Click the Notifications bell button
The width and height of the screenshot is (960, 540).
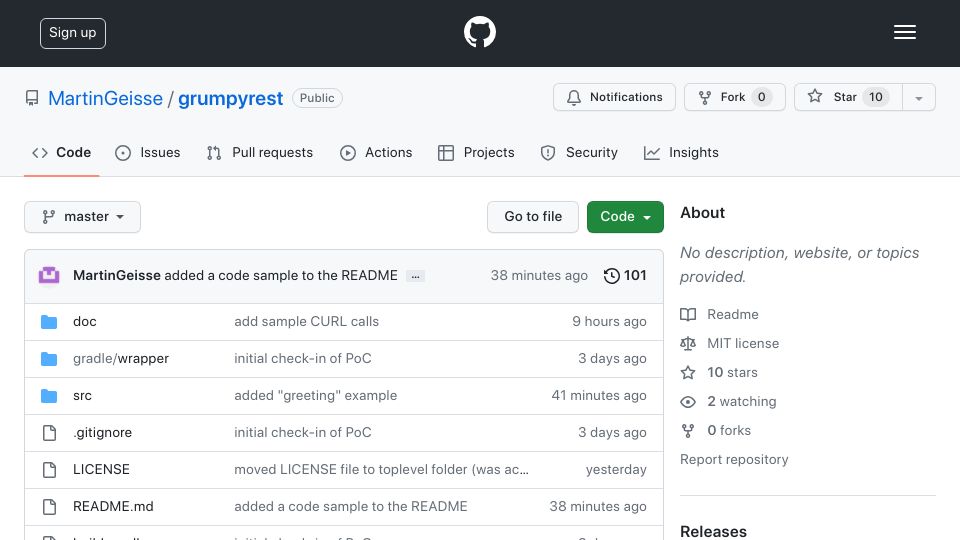point(614,97)
